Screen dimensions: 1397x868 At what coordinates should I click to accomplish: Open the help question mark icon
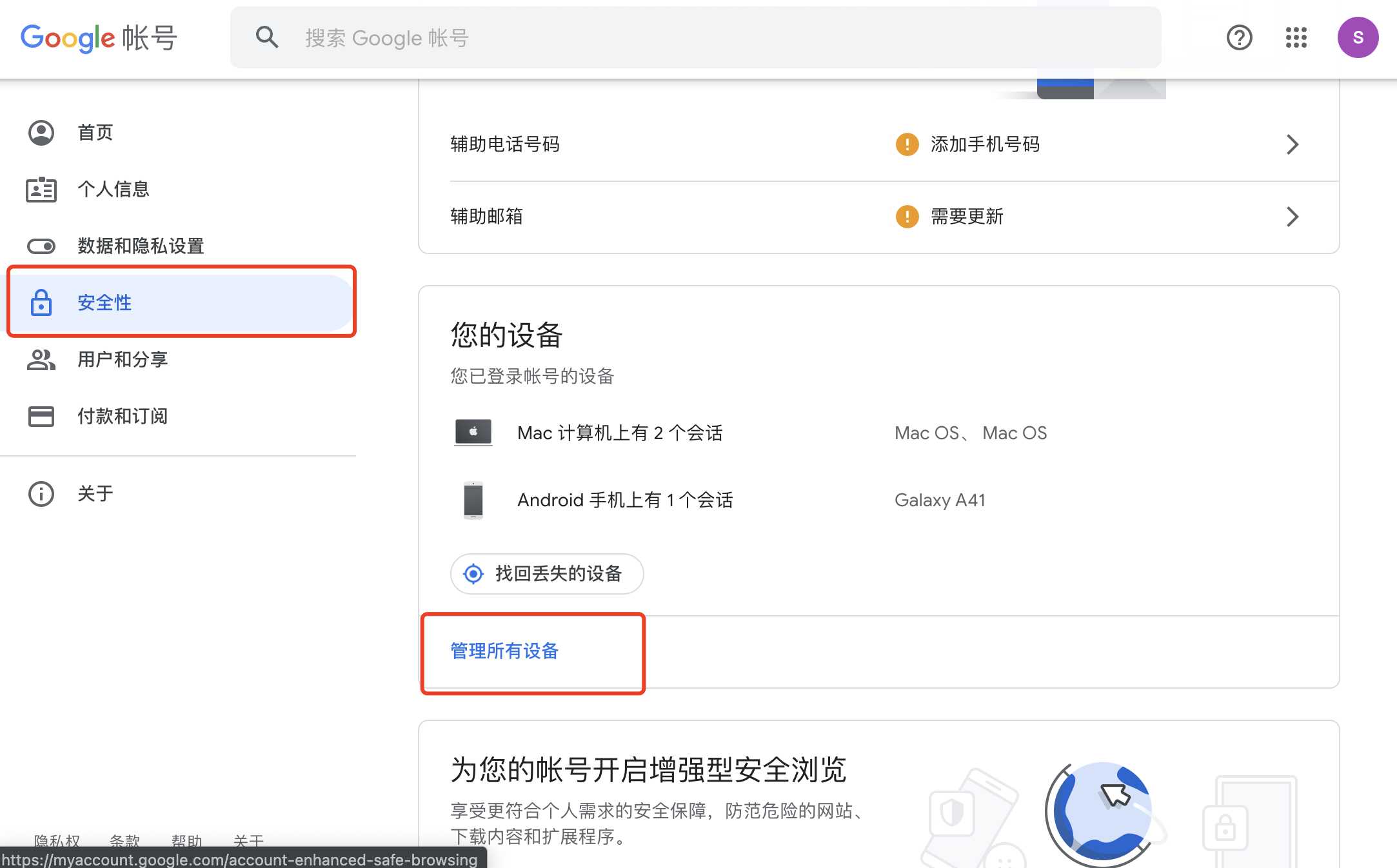[1239, 37]
